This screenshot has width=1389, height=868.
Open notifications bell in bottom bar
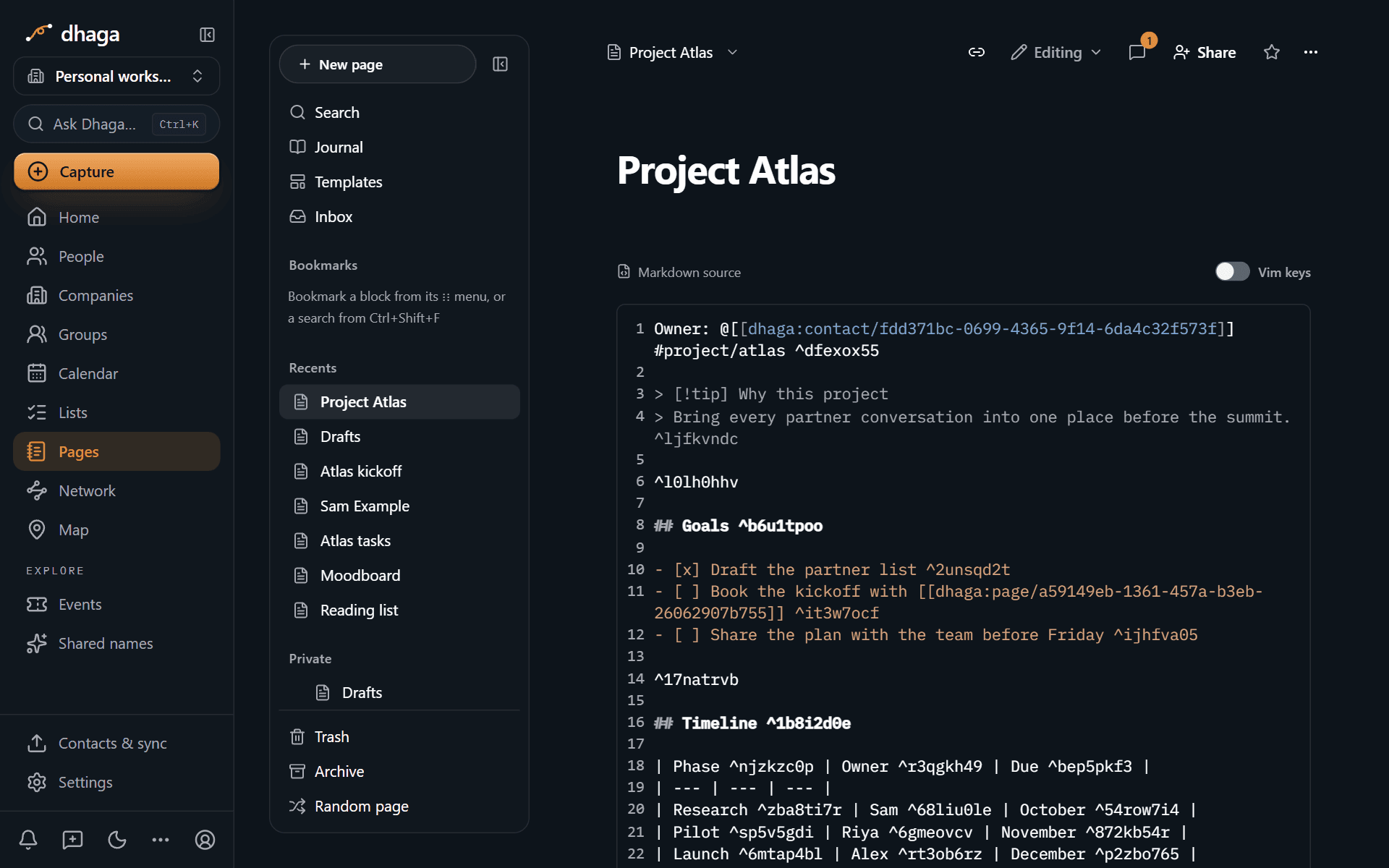(x=28, y=840)
